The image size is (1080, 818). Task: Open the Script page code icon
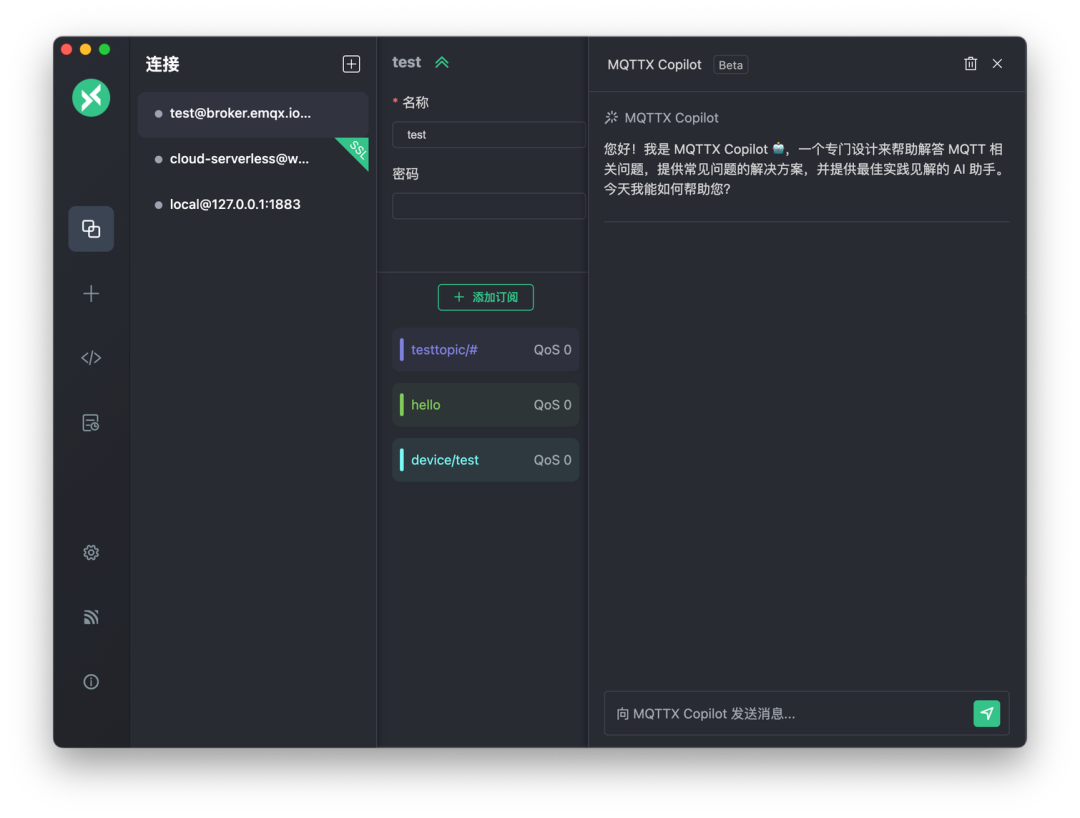(x=91, y=358)
